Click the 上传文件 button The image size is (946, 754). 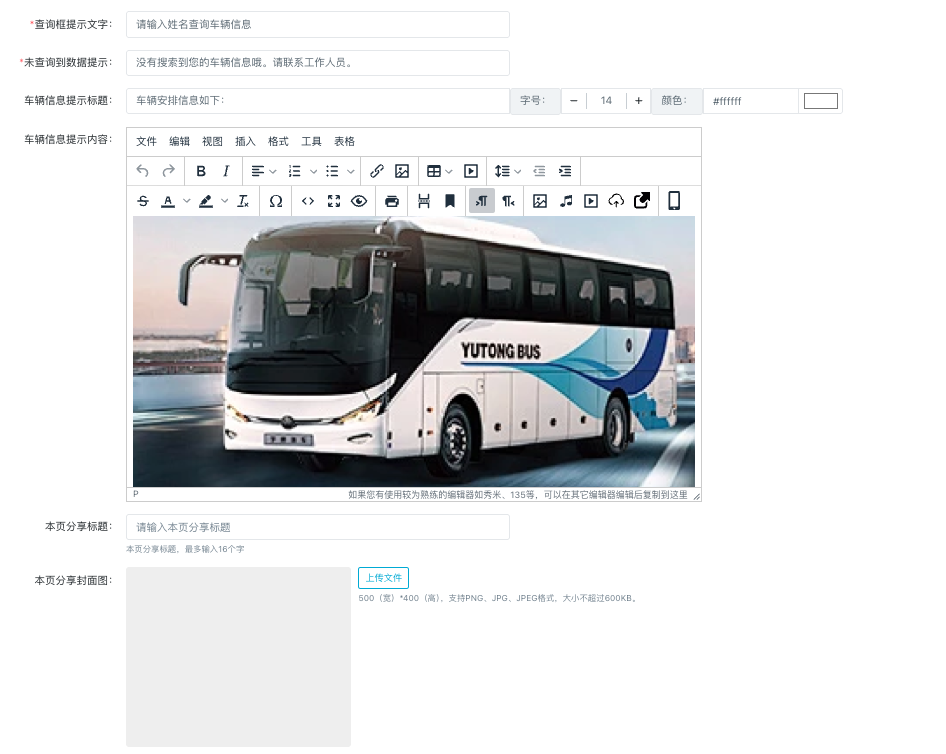[x=383, y=578]
